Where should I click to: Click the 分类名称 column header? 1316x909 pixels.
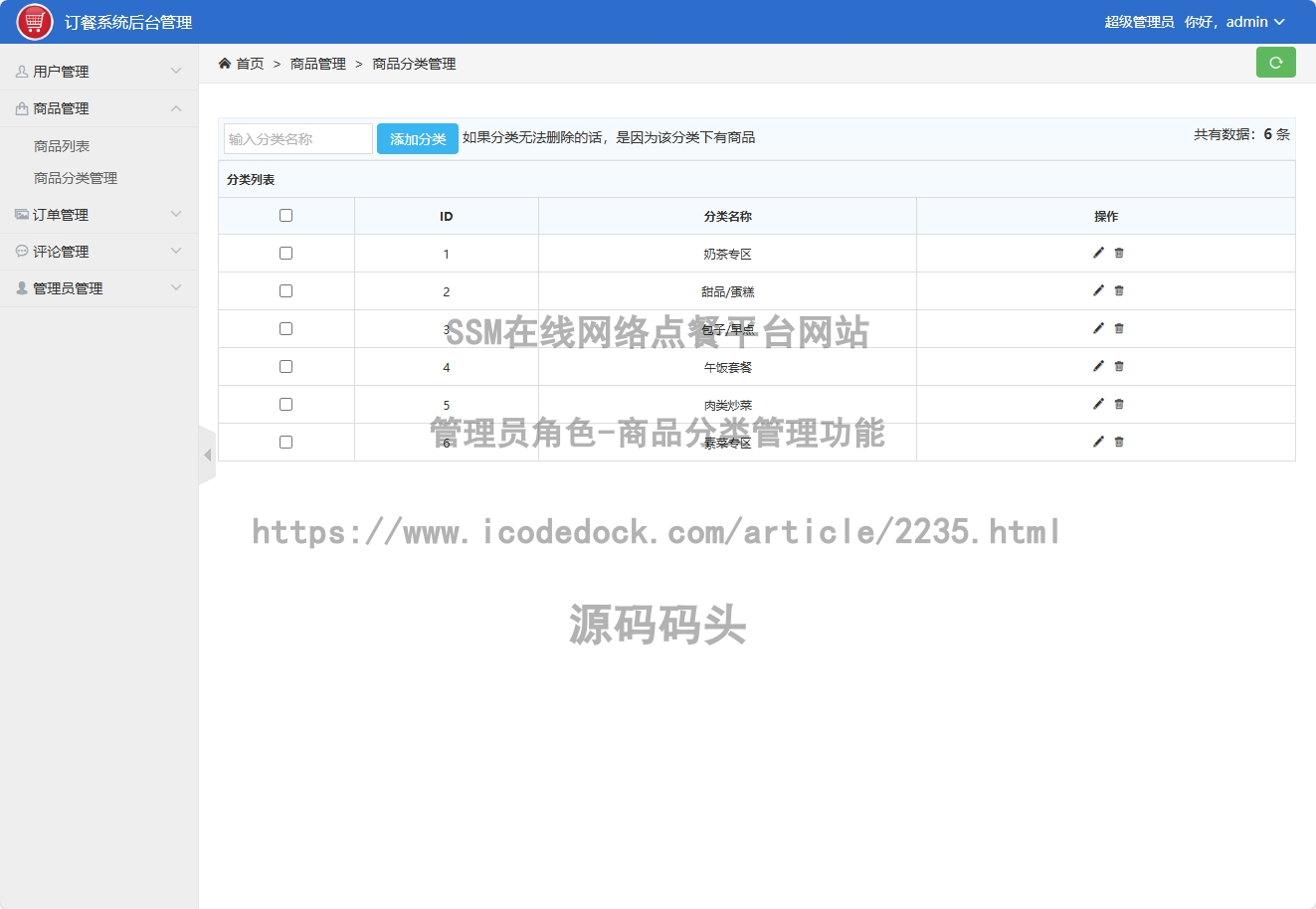(x=727, y=216)
